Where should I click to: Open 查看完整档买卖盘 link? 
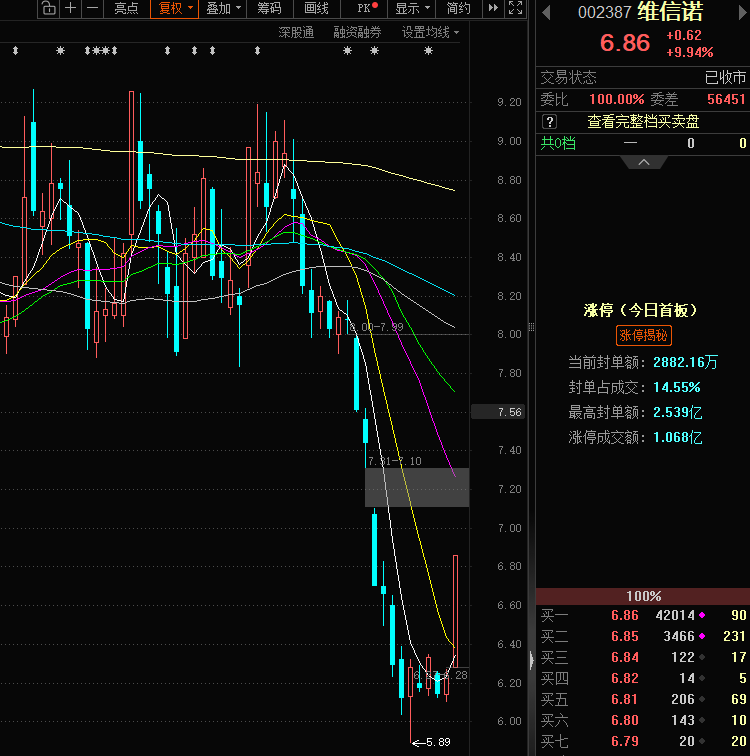click(643, 122)
